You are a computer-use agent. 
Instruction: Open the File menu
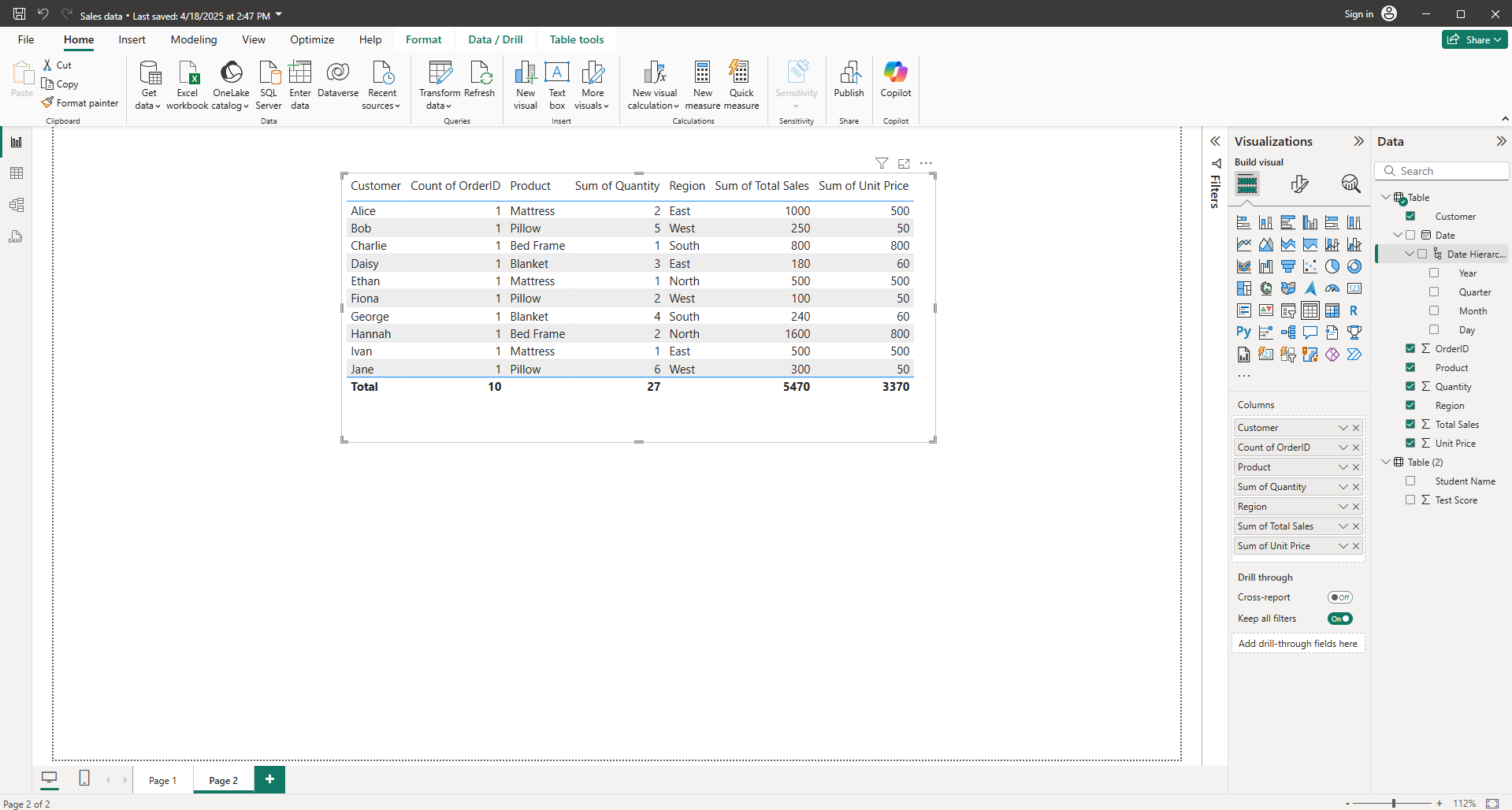point(26,39)
